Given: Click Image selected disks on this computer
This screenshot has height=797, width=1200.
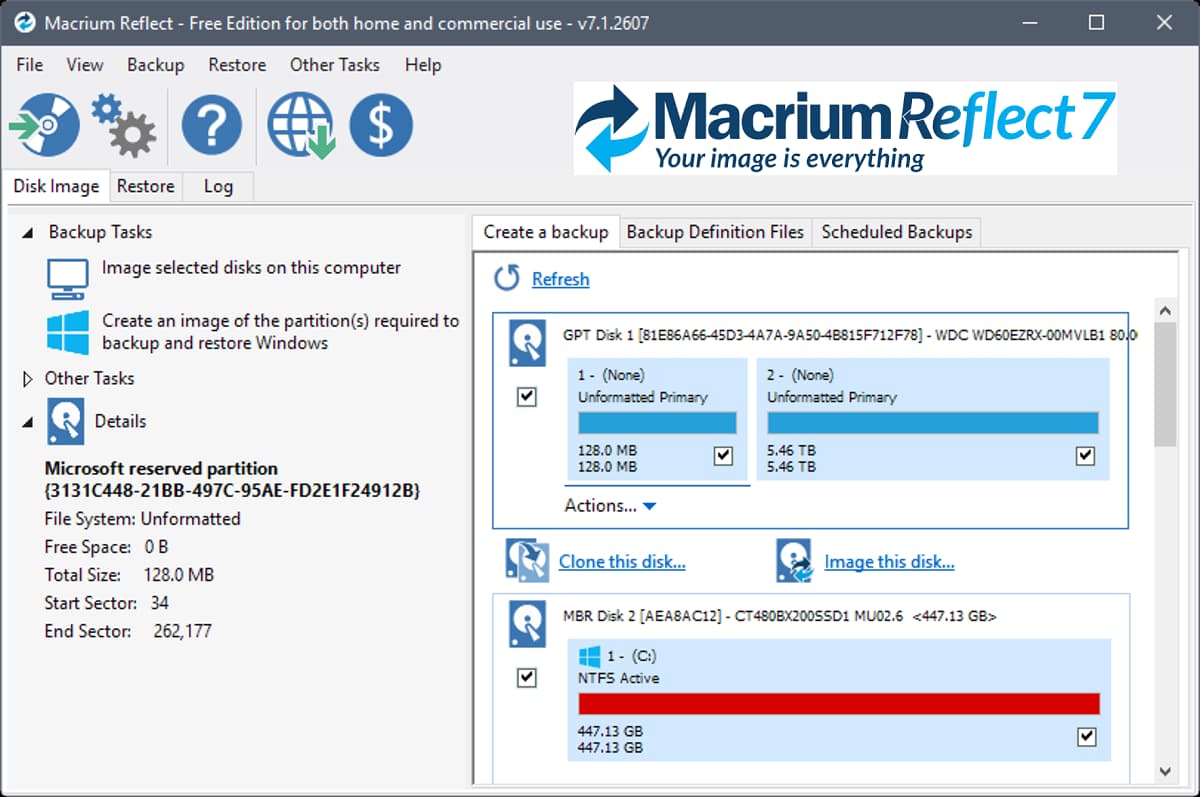Looking at the screenshot, I should (x=251, y=268).
